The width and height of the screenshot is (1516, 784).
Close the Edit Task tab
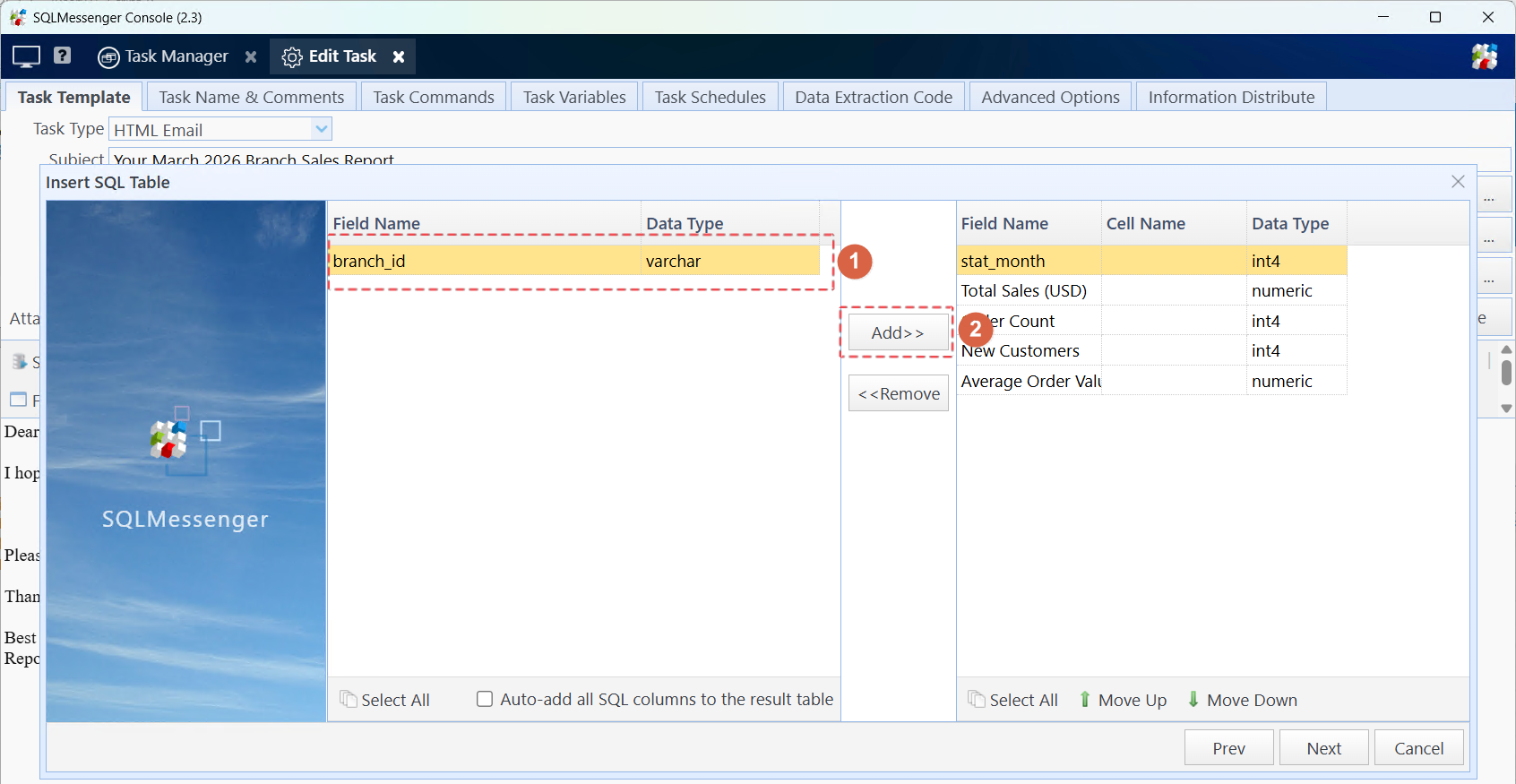(399, 56)
